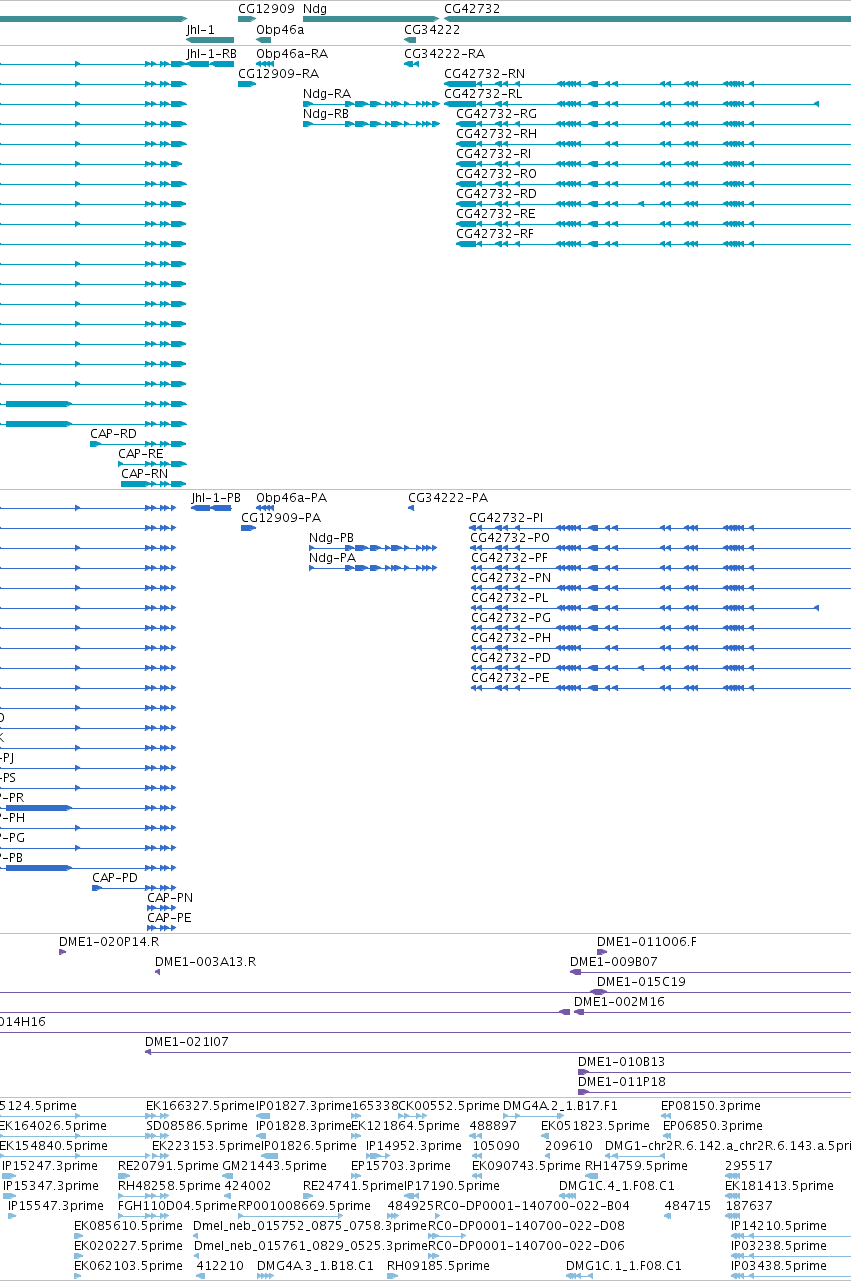Select protein CG42732-PG
The image size is (851, 1281).
[510, 618]
